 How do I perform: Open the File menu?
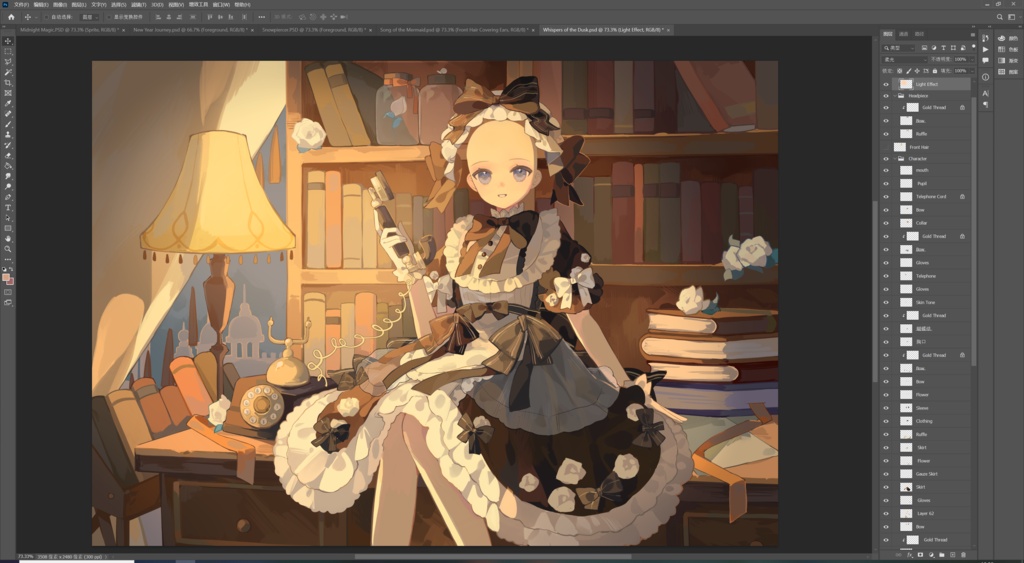tap(22, 5)
